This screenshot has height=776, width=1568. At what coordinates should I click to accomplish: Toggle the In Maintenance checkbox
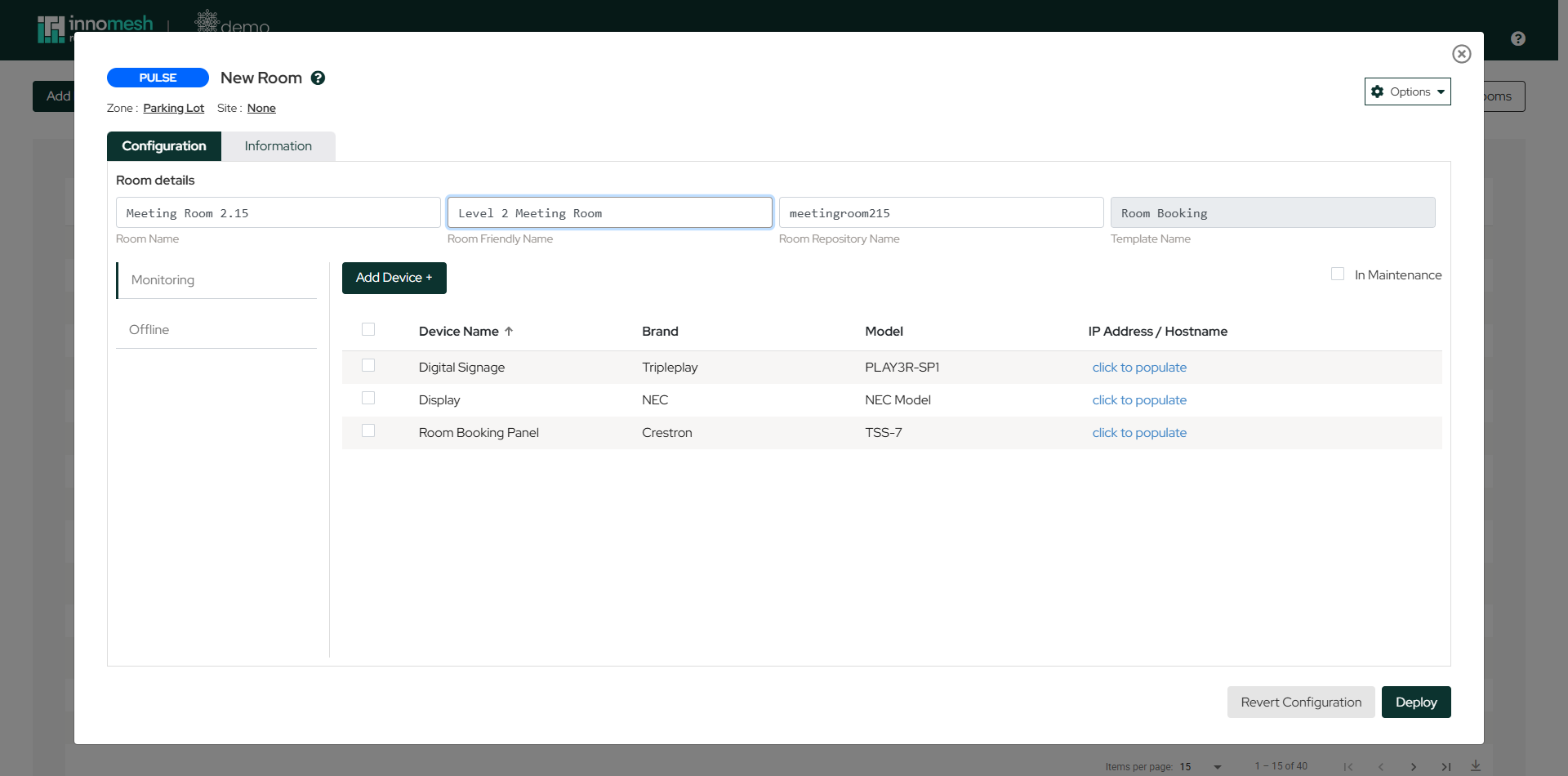[x=1338, y=274]
